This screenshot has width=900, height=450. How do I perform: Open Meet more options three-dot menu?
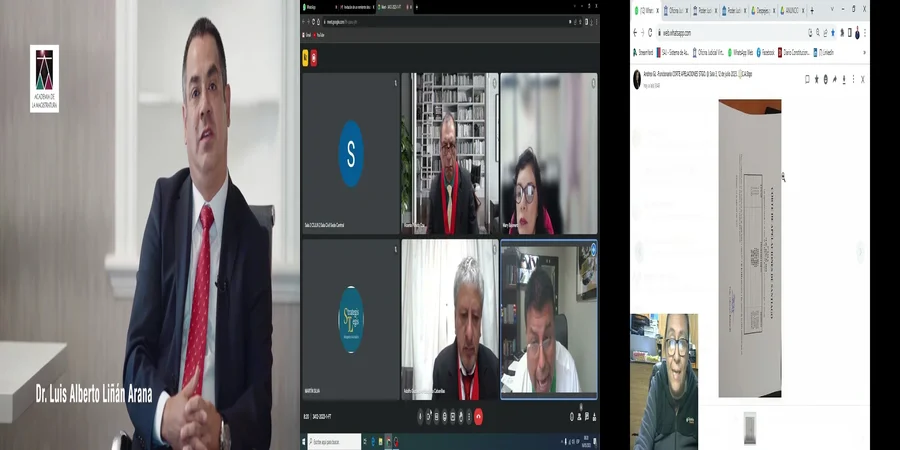[x=469, y=417]
